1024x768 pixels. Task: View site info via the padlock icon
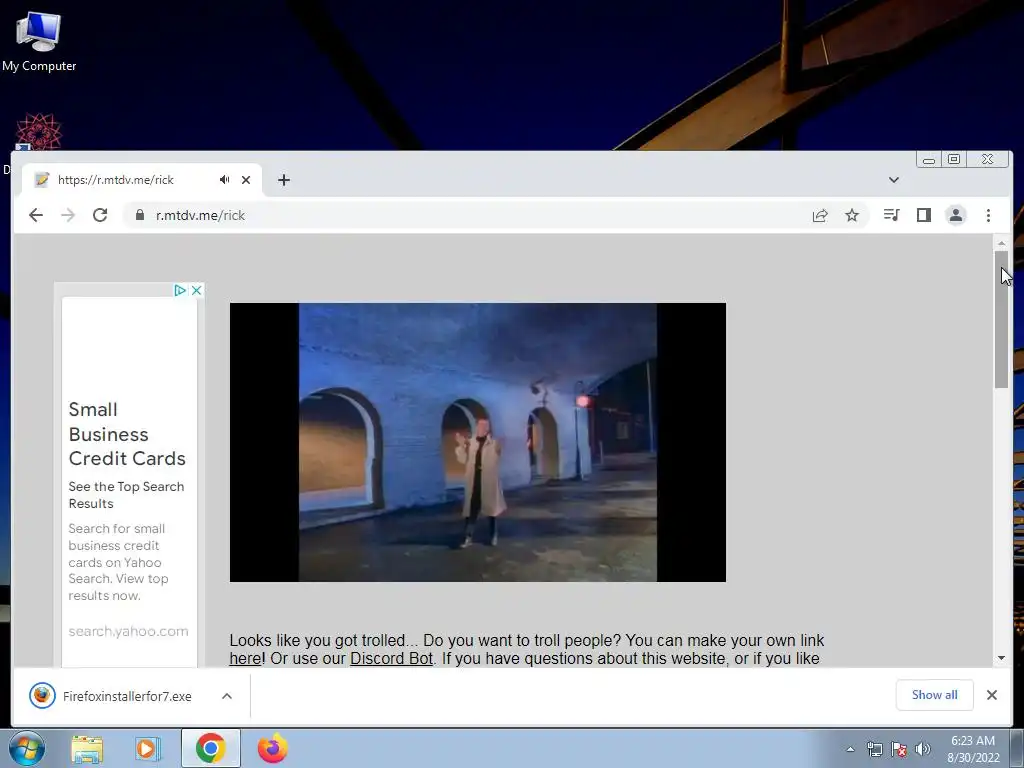click(x=139, y=215)
